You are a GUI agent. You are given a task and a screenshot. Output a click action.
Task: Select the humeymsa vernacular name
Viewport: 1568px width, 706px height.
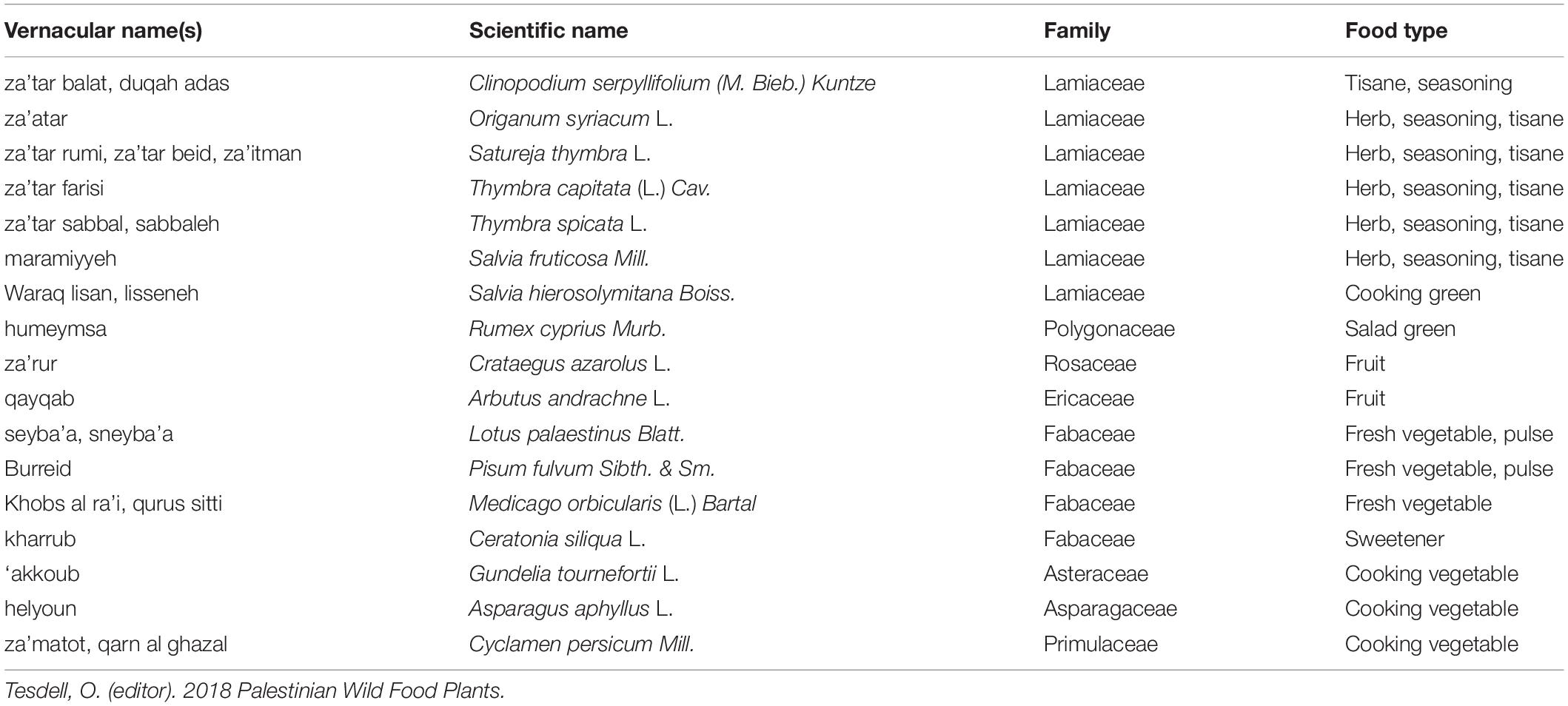coord(55,329)
